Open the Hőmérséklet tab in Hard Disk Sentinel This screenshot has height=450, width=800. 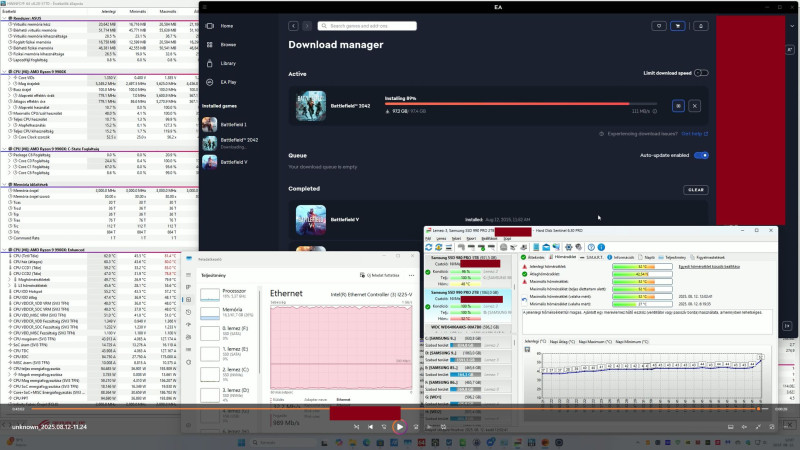(x=562, y=258)
